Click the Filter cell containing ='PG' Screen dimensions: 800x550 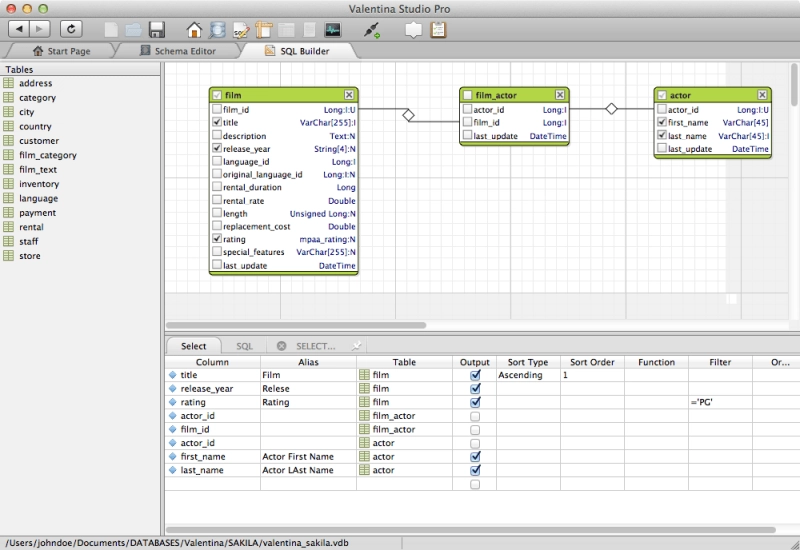(720, 402)
